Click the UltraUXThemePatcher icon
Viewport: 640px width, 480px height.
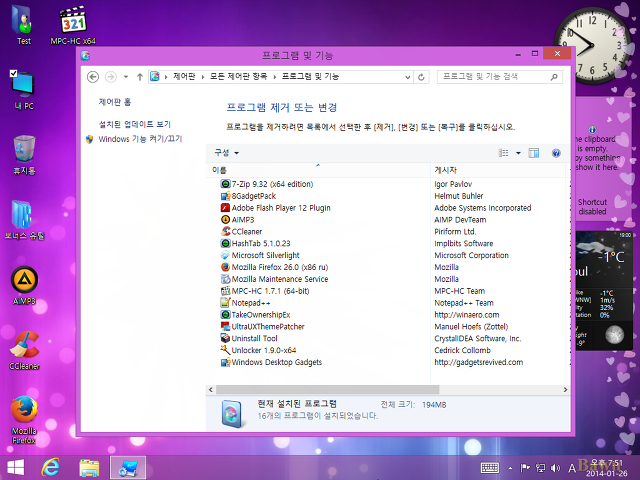point(225,327)
